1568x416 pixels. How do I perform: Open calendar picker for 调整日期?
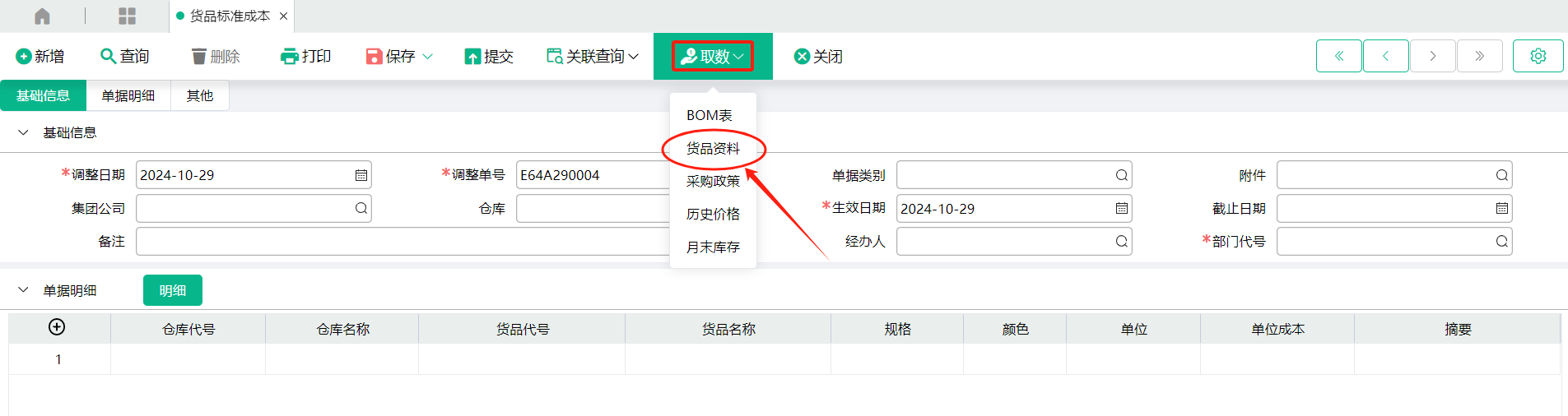[361, 175]
